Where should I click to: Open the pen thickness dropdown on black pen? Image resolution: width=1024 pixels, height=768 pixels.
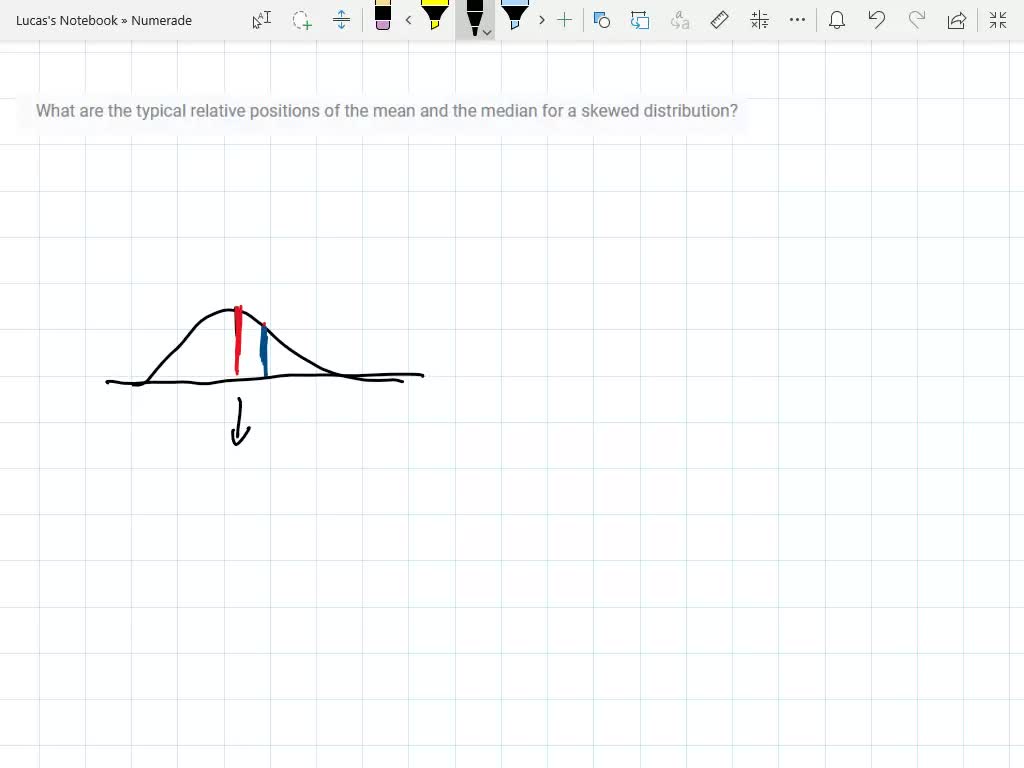(487, 32)
